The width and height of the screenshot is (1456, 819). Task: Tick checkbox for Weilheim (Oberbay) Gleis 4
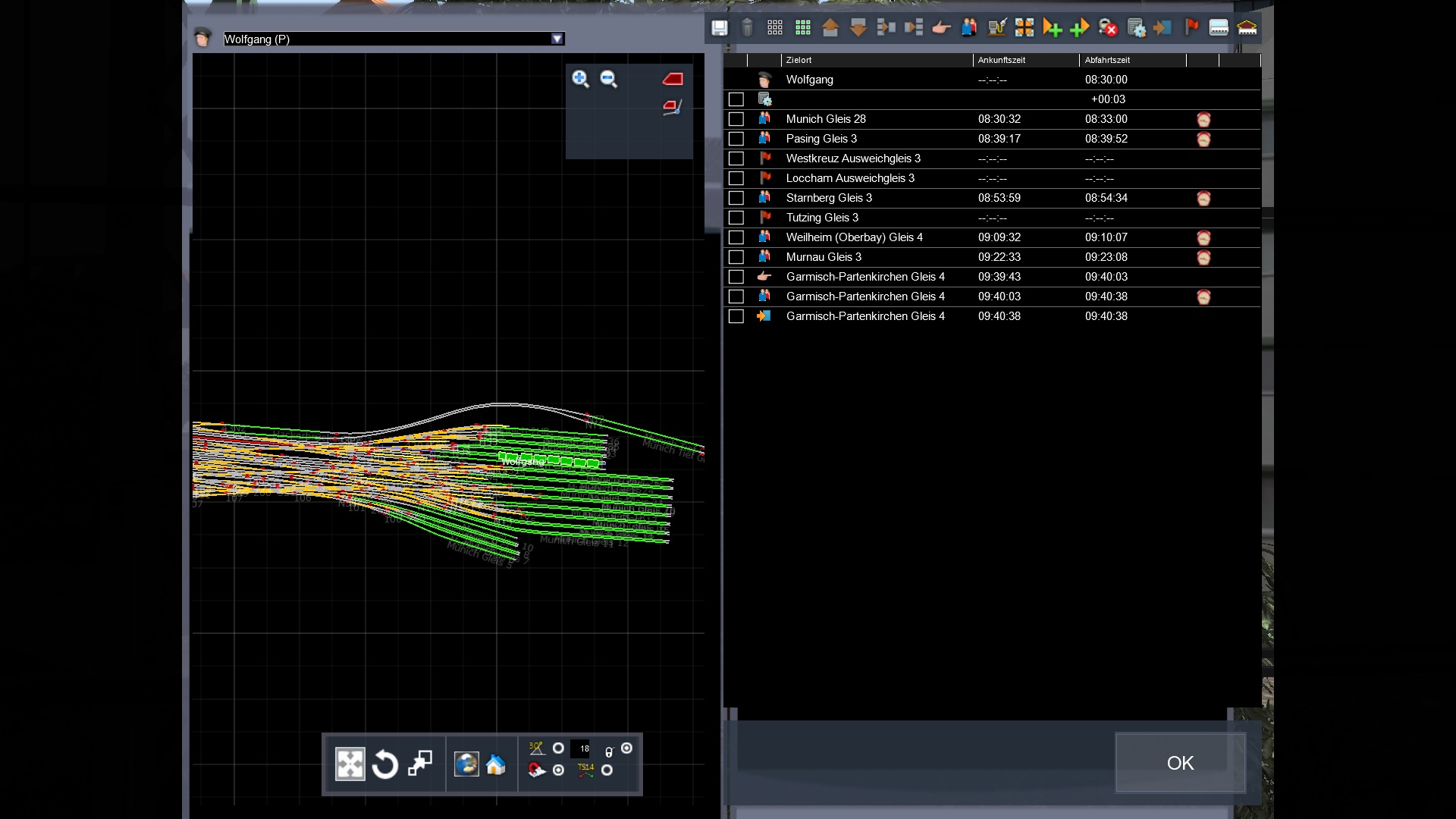point(736,237)
